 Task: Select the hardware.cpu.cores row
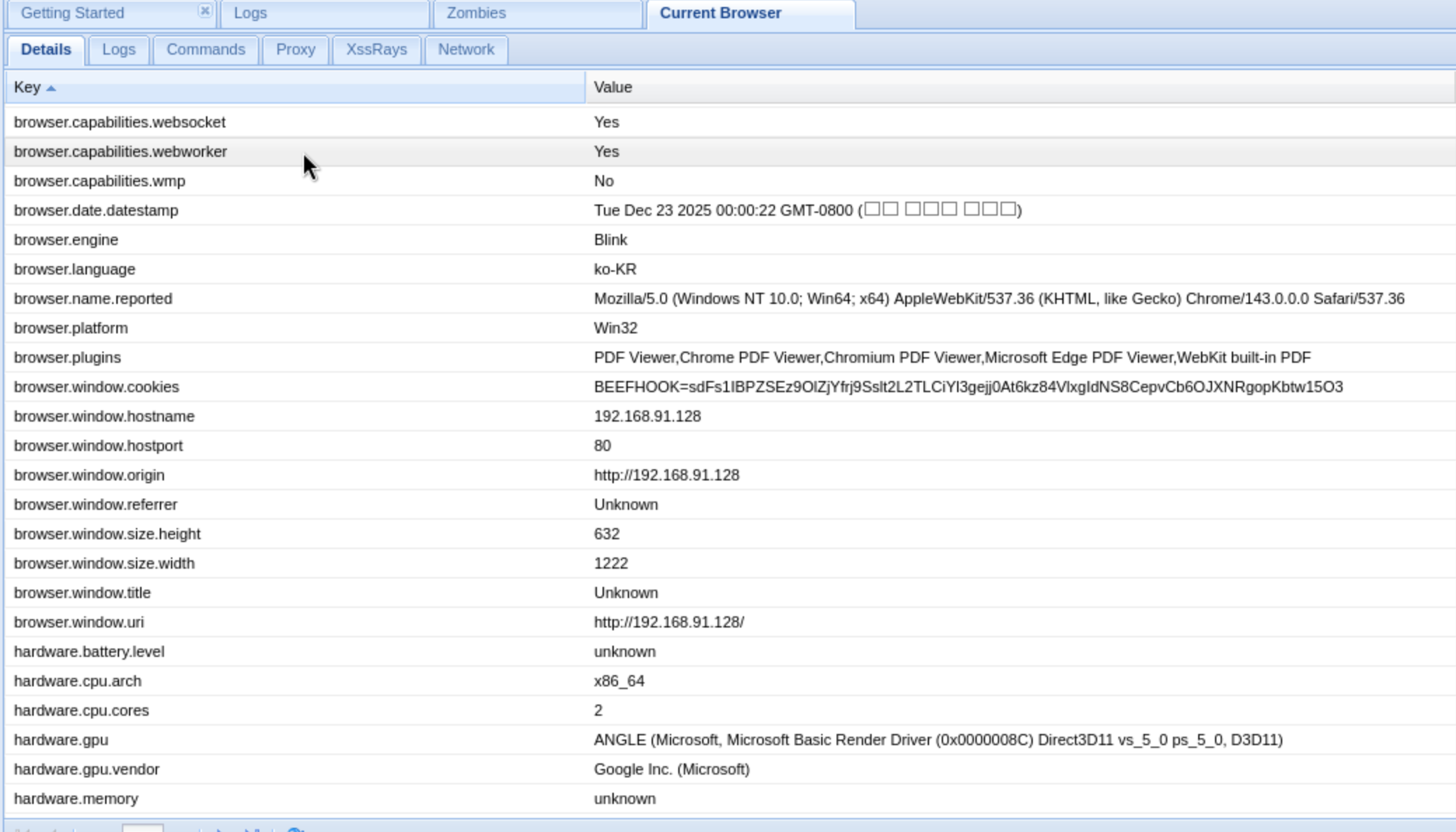pos(81,711)
